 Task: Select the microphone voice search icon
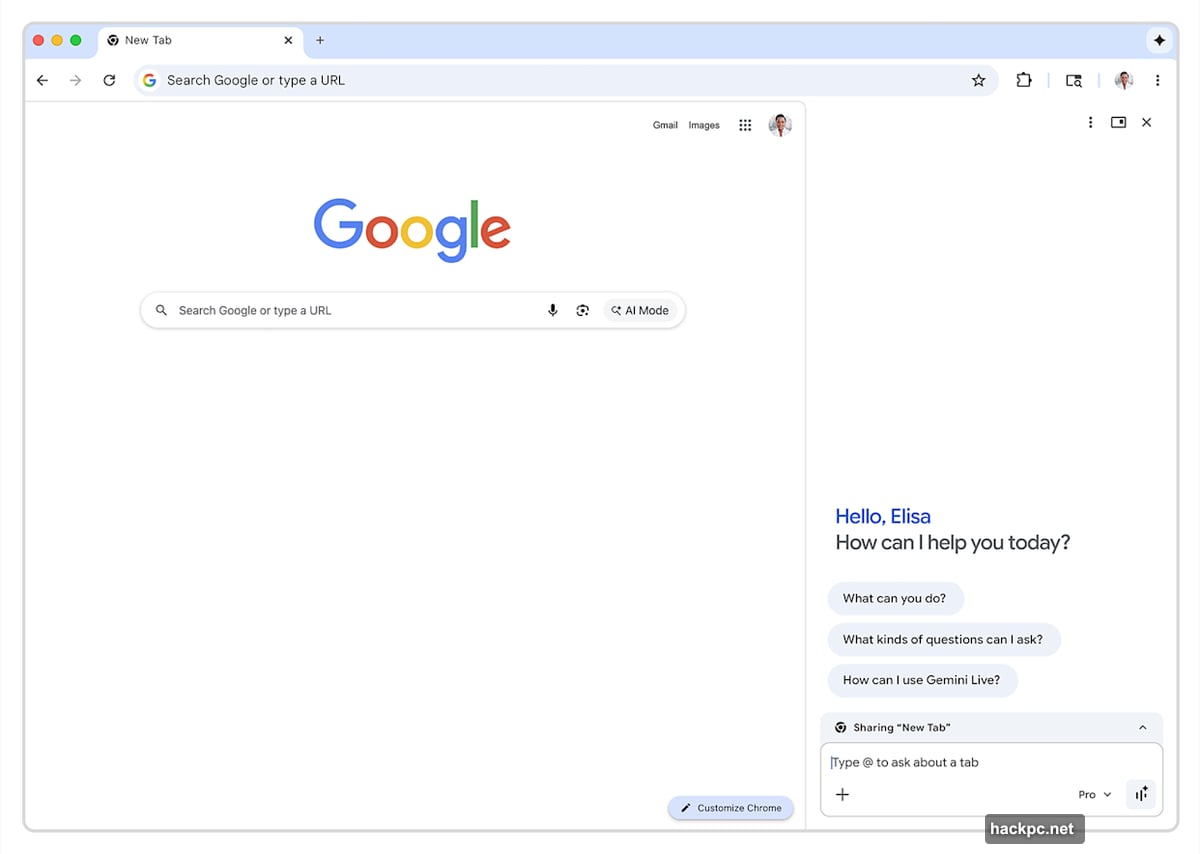click(x=553, y=310)
